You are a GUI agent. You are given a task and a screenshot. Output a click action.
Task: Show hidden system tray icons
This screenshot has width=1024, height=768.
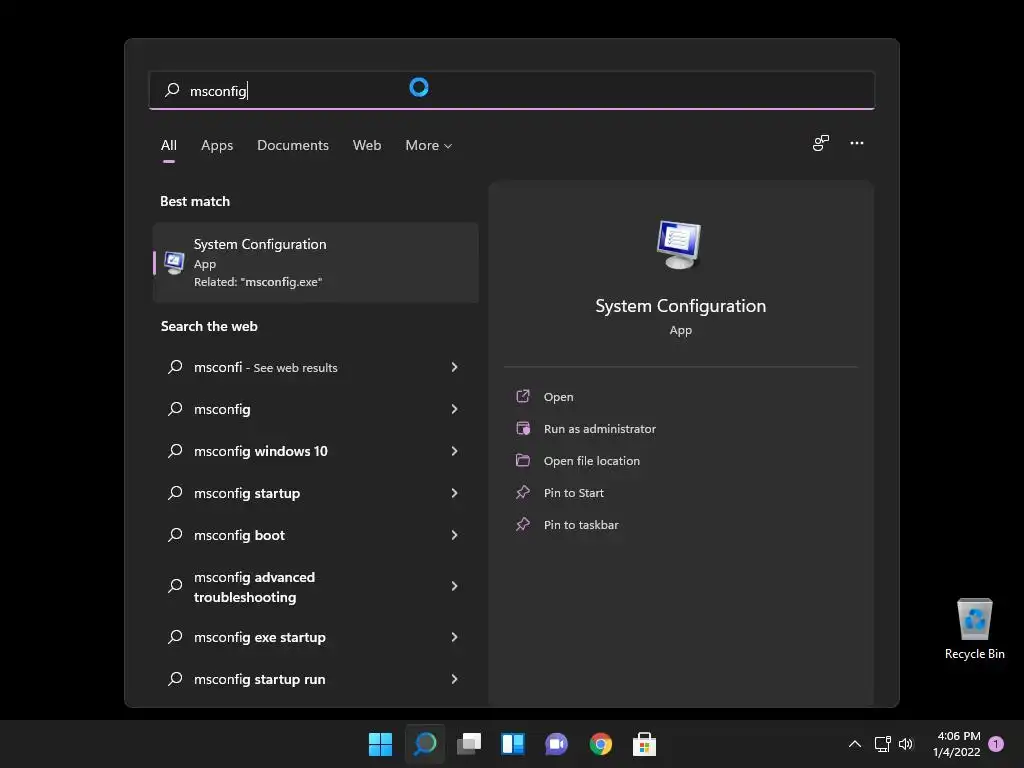[854, 744]
